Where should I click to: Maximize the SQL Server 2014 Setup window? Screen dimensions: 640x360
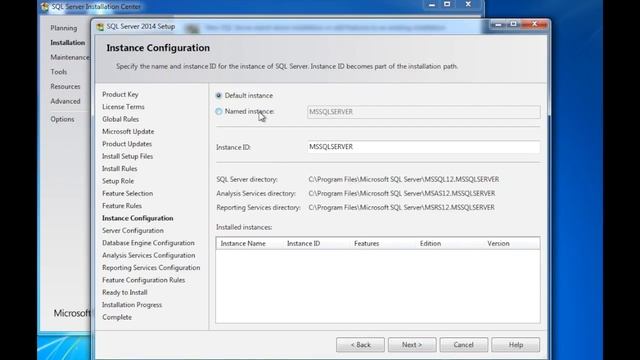[x=514, y=24]
